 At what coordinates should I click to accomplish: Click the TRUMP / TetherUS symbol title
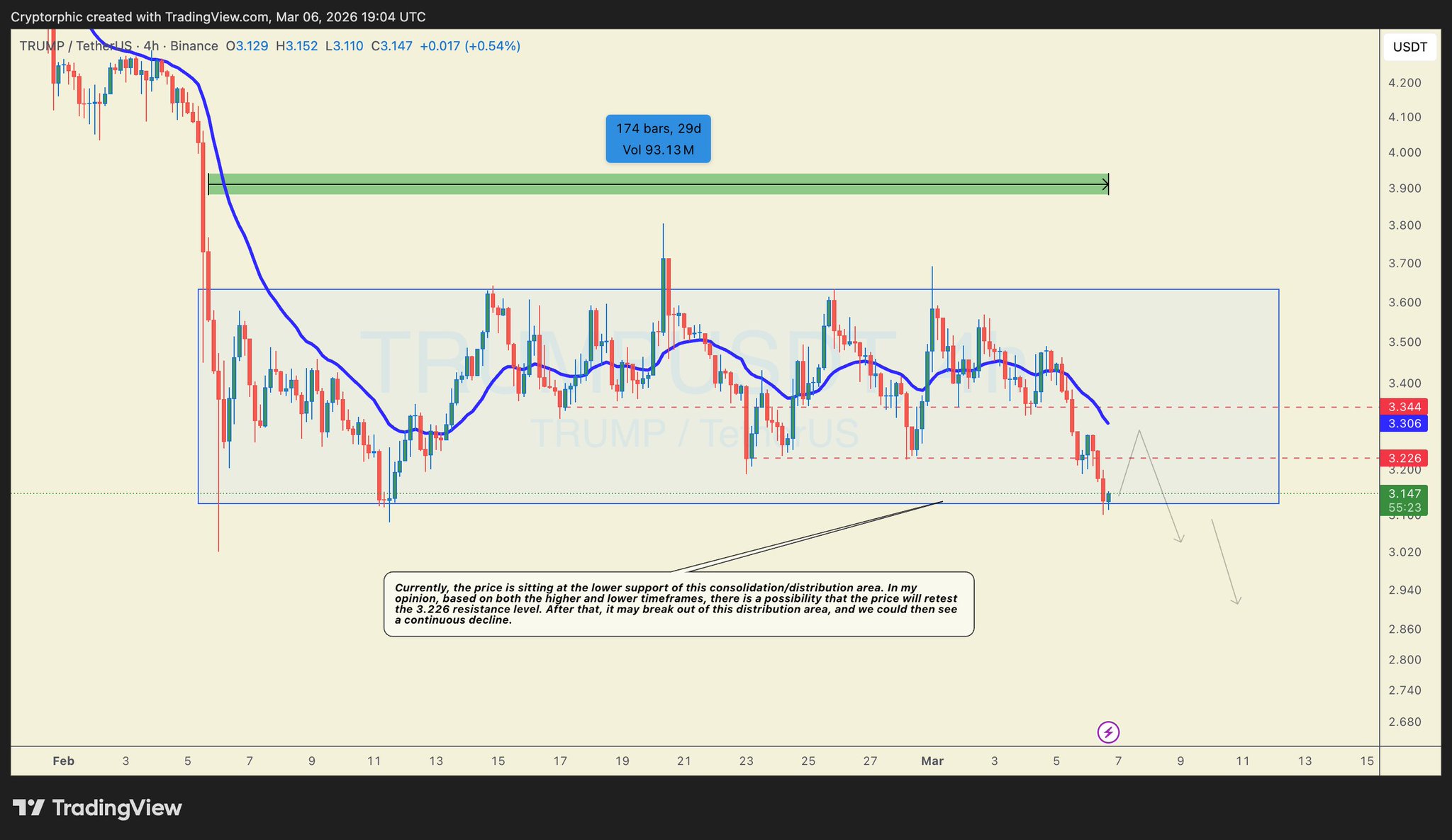pyautogui.click(x=75, y=46)
